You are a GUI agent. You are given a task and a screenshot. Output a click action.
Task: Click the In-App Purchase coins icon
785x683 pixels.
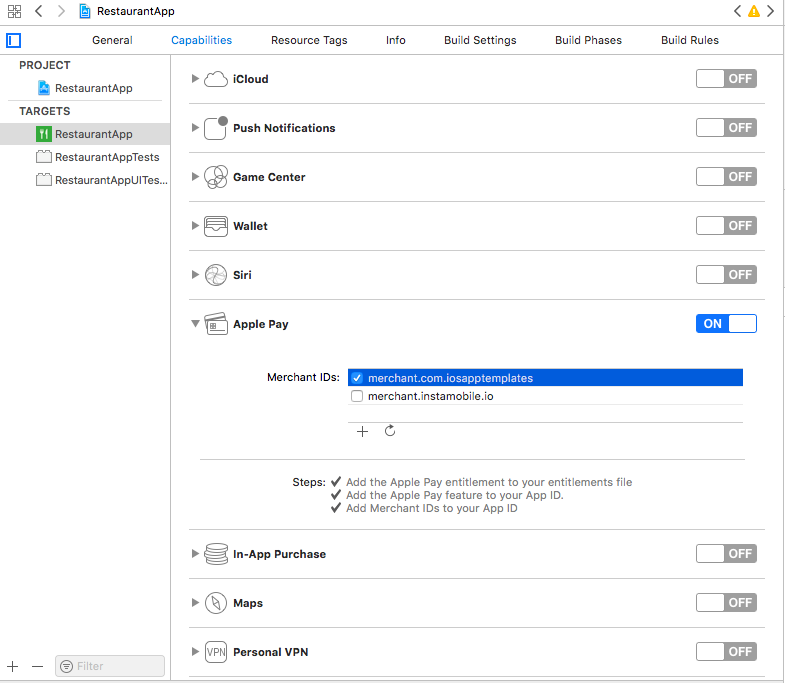coord(216,554)
